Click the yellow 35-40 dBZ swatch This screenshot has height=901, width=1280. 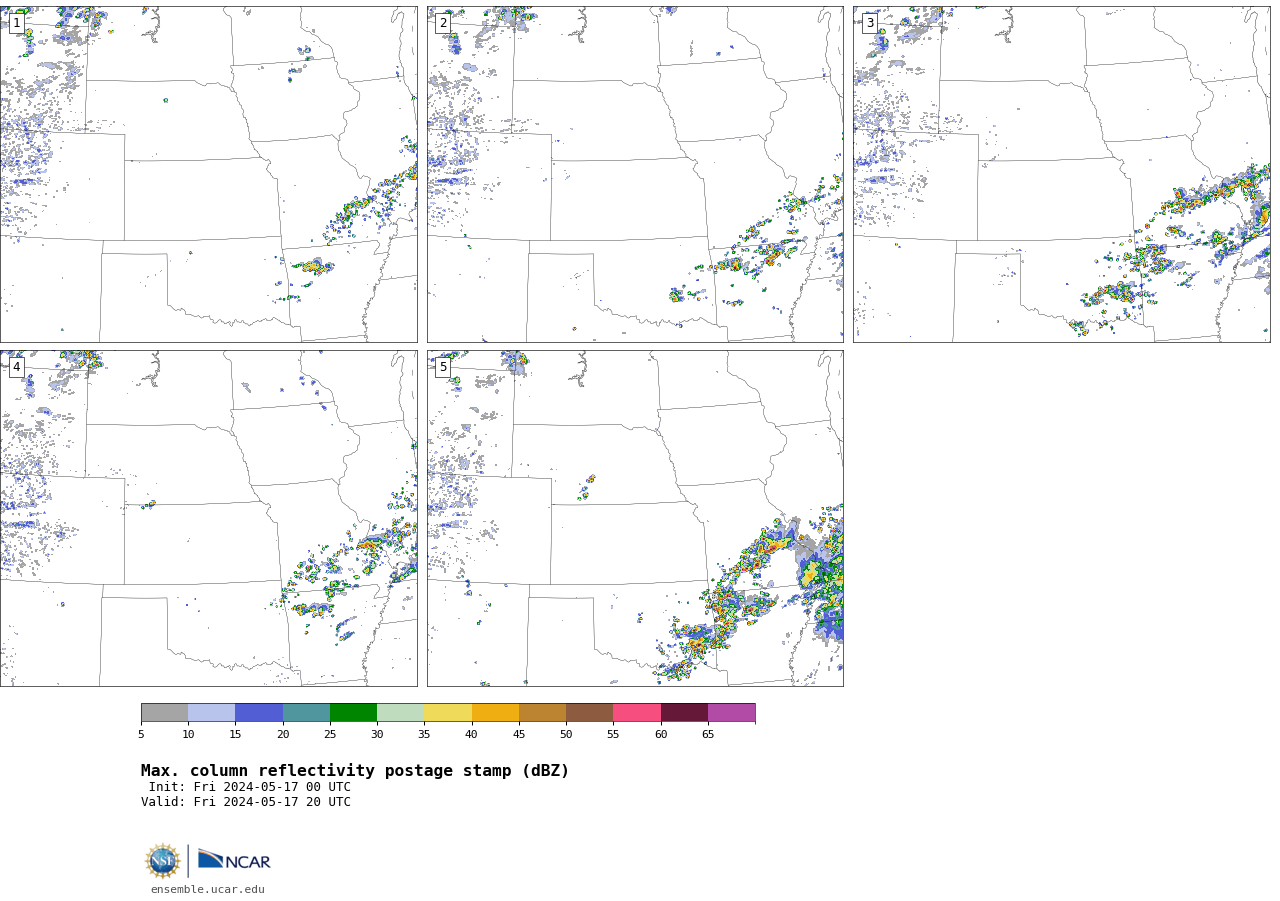pyautogui.click(x=448, y=713)
